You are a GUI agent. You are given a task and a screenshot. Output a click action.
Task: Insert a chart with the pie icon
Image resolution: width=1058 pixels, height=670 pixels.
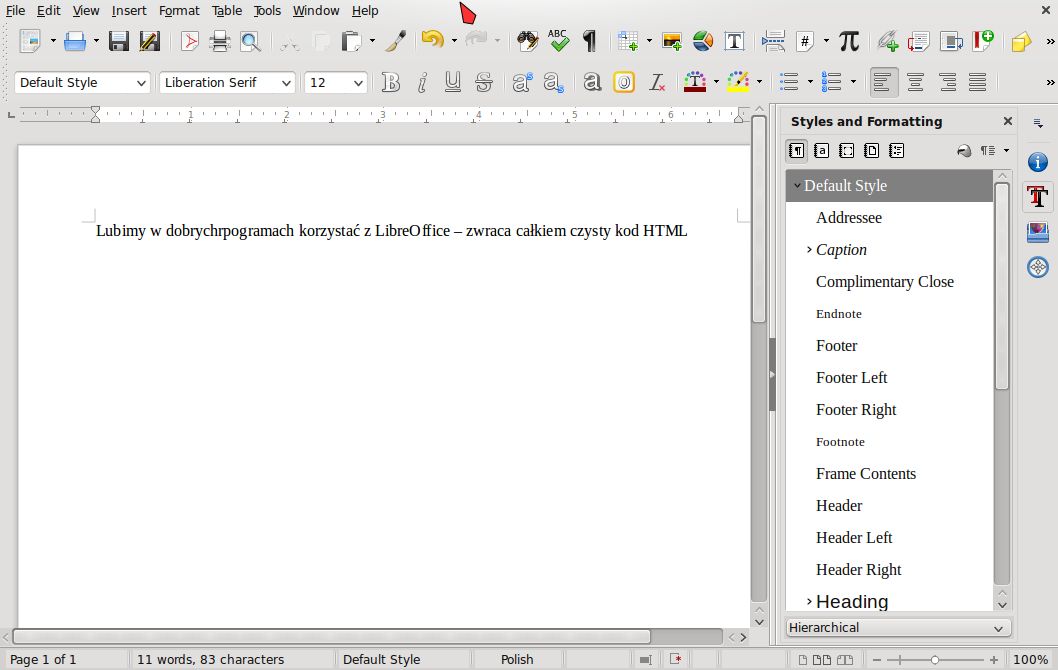pyautogui.click(x=703, y=42)
